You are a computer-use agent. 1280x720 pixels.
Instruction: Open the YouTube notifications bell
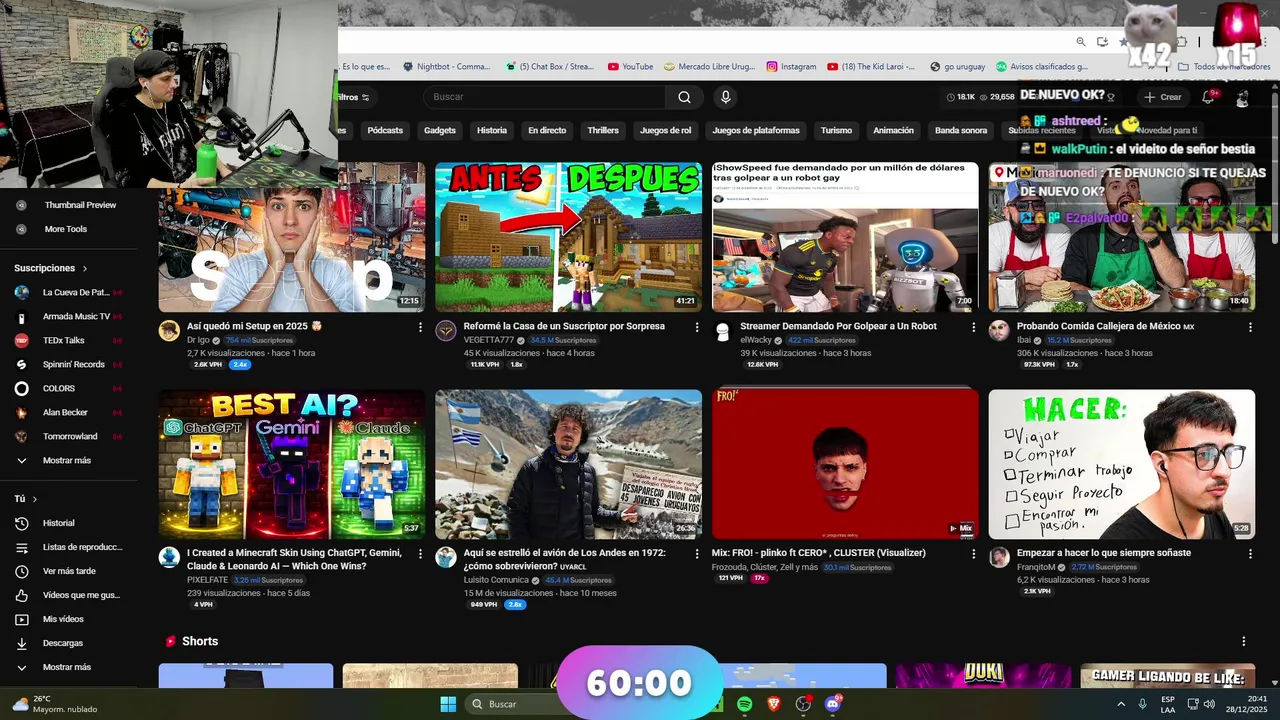tap(1208, 97)
